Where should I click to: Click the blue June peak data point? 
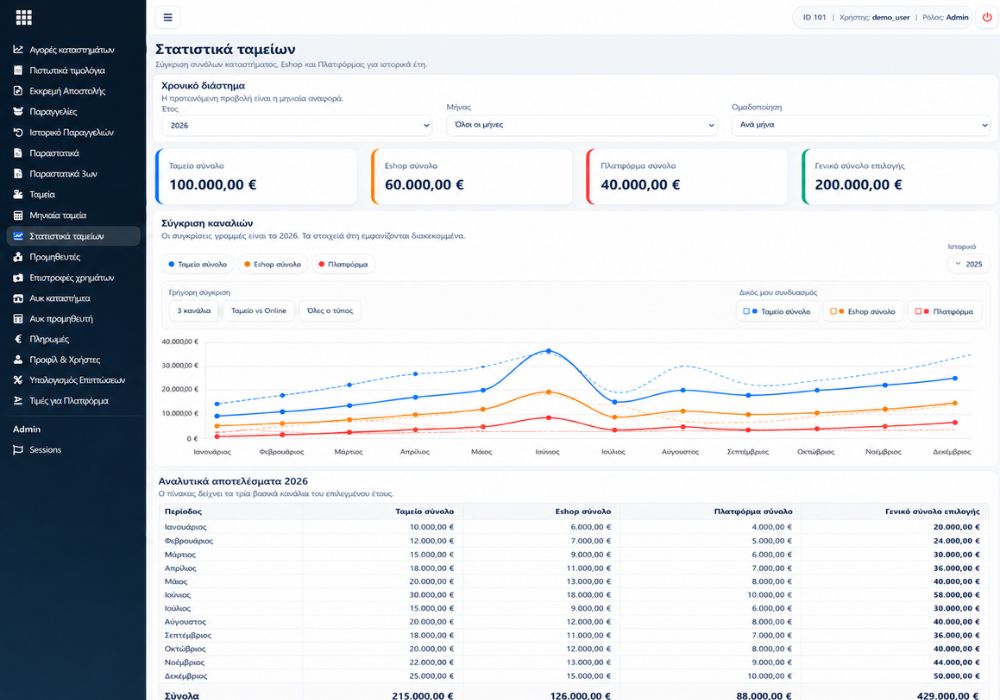548,351
